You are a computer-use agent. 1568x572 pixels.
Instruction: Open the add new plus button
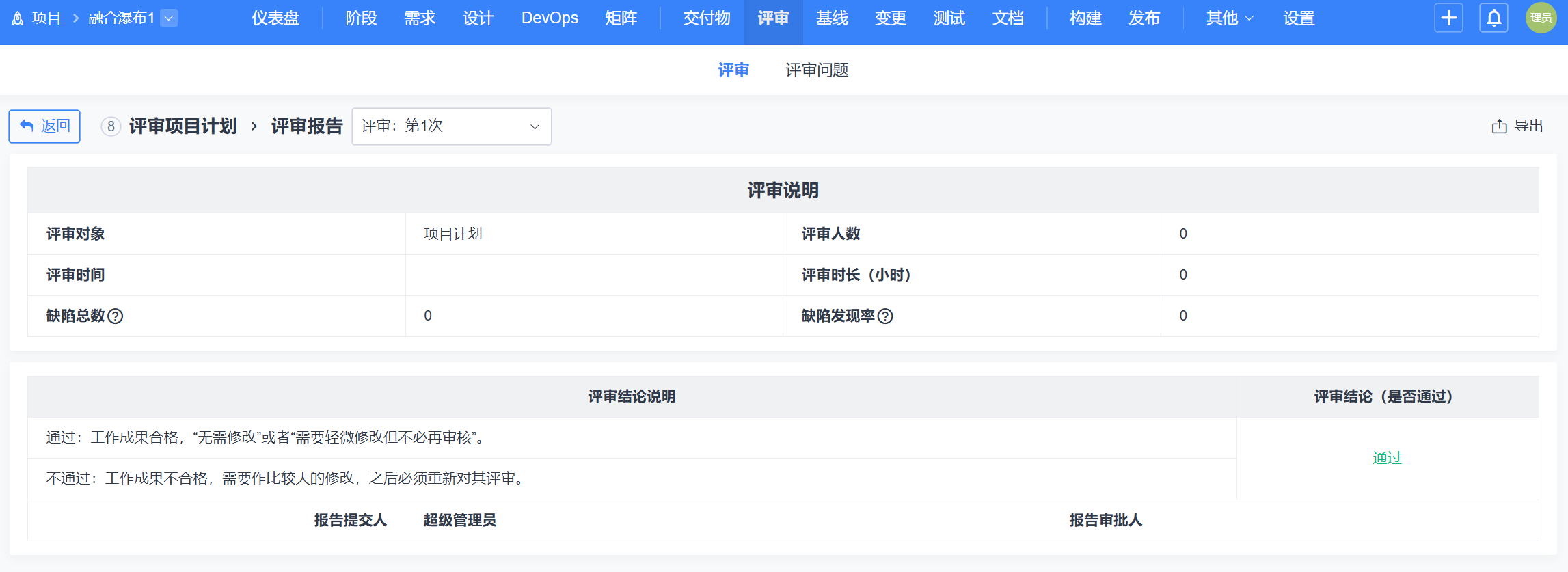click(x=1448, y=18)
